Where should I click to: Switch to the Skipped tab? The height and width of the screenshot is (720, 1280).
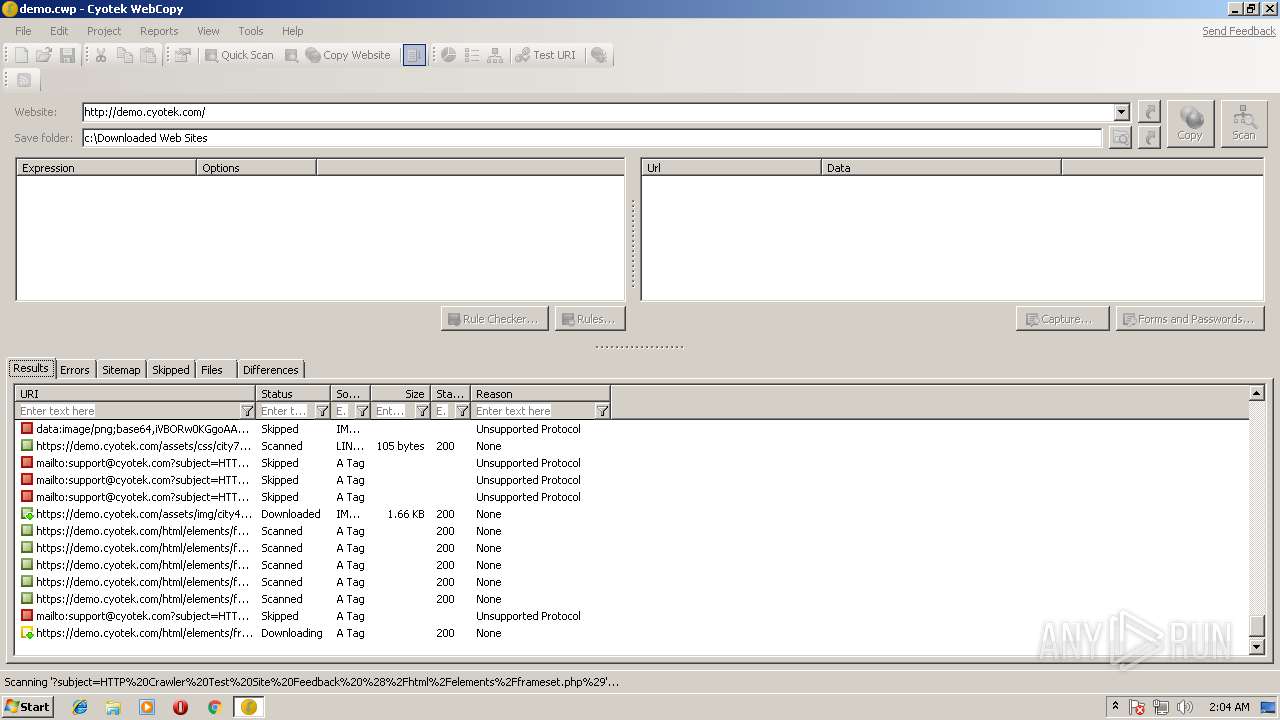(x=170, y=370)
